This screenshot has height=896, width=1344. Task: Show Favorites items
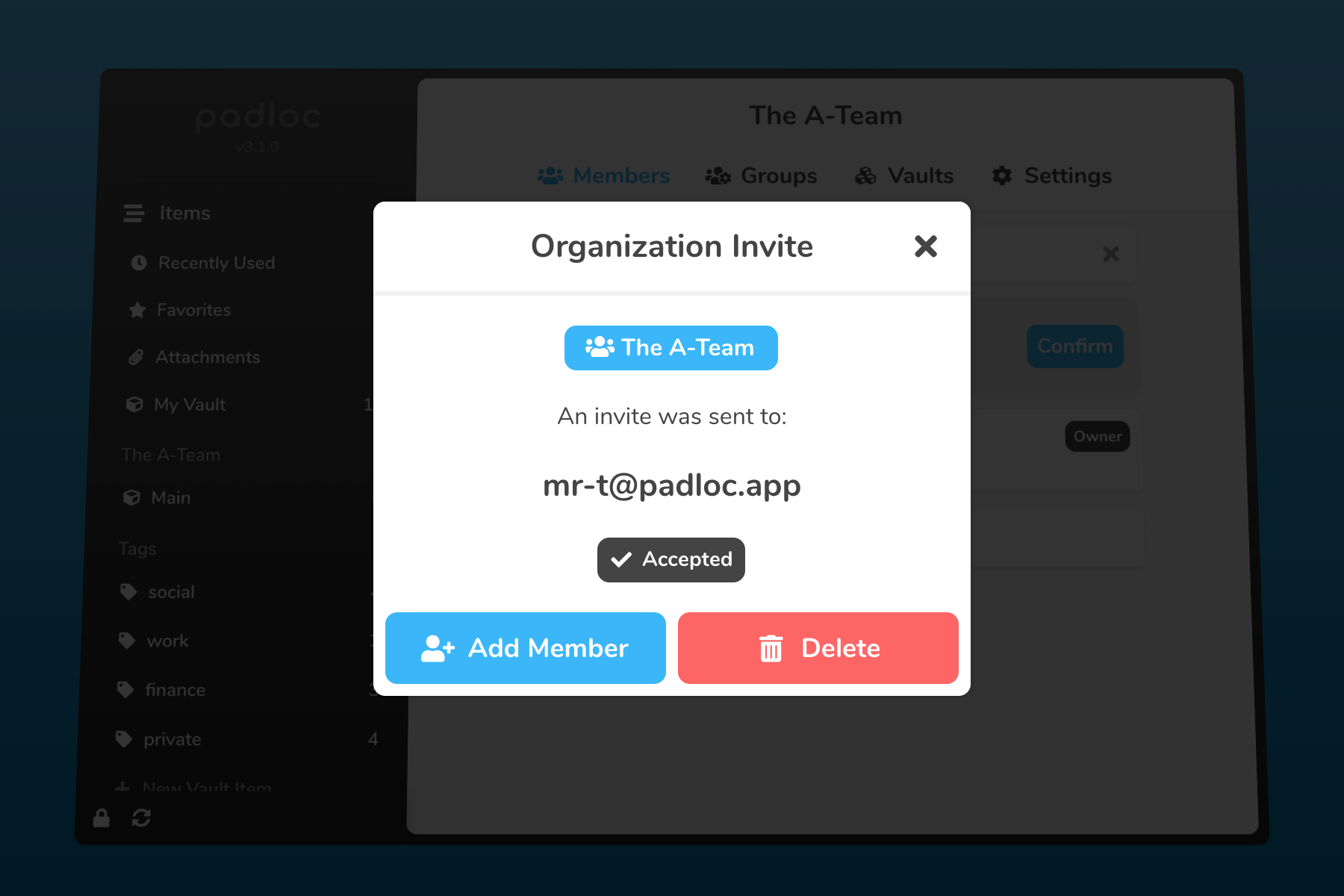[193, 310]
